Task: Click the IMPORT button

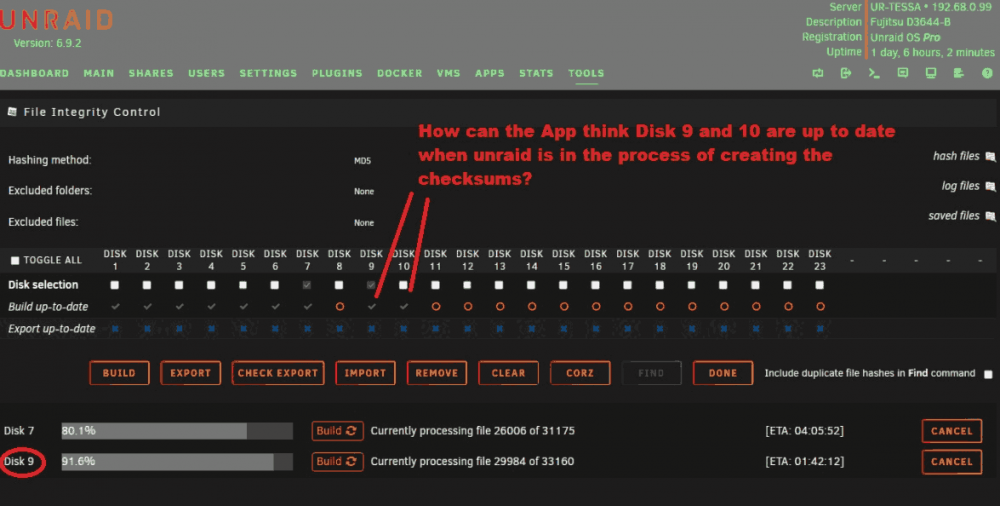Action: click(x=365, y=373)
